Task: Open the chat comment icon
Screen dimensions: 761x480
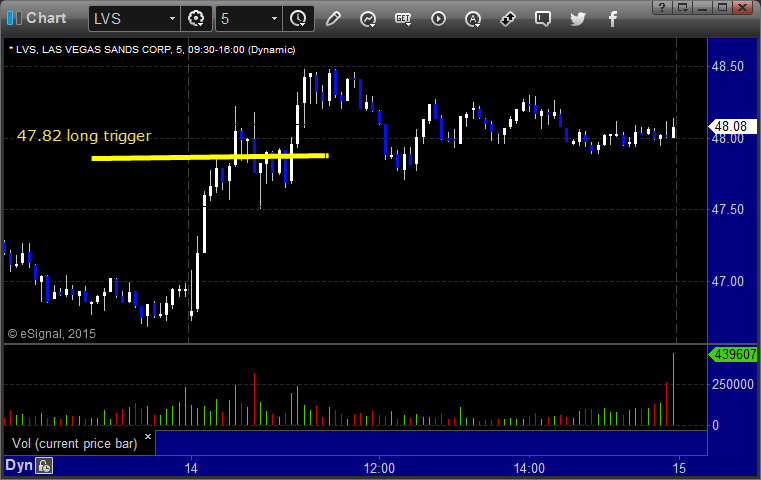Action: 543,19
